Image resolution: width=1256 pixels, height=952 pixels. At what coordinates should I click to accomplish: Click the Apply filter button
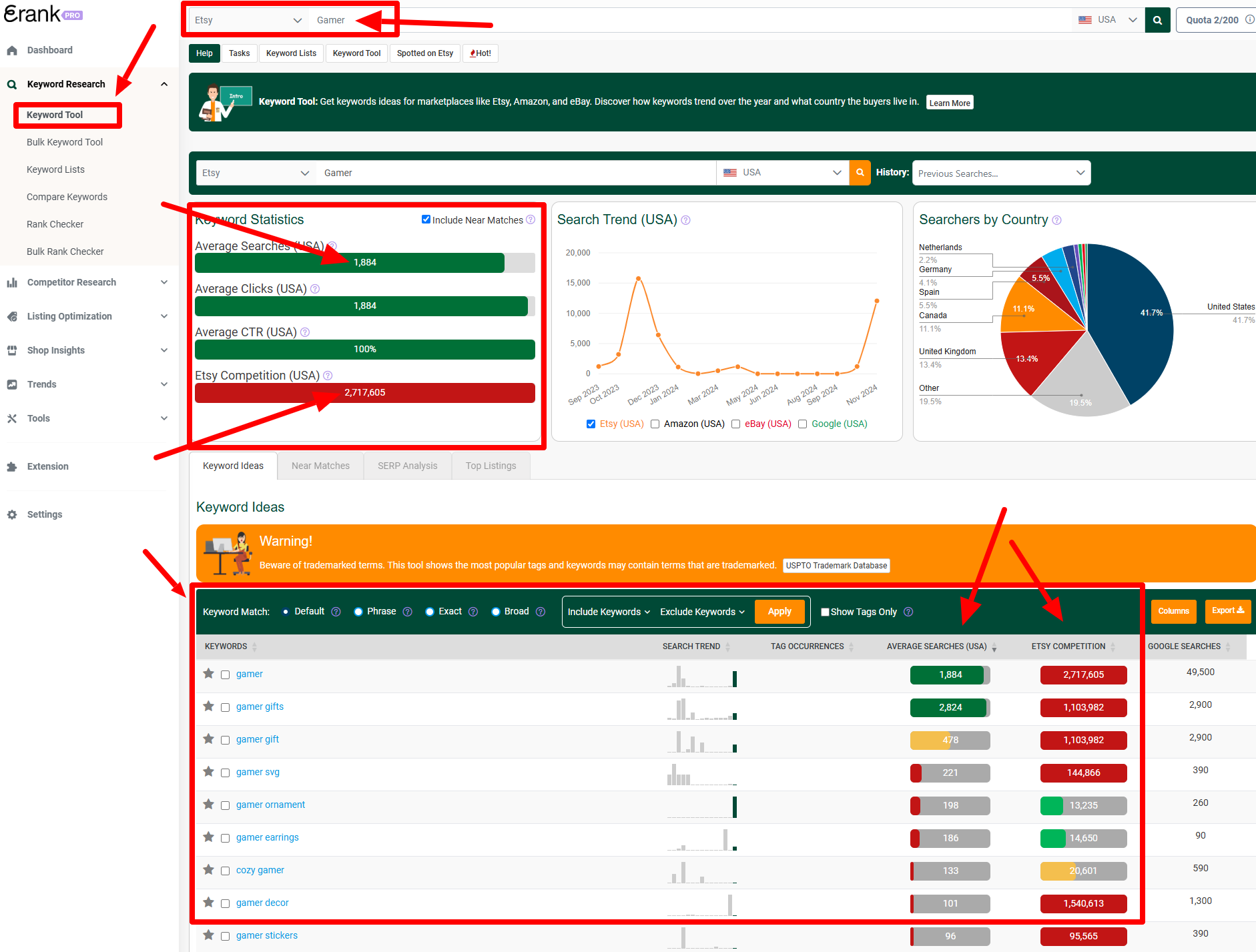(779, 612)
